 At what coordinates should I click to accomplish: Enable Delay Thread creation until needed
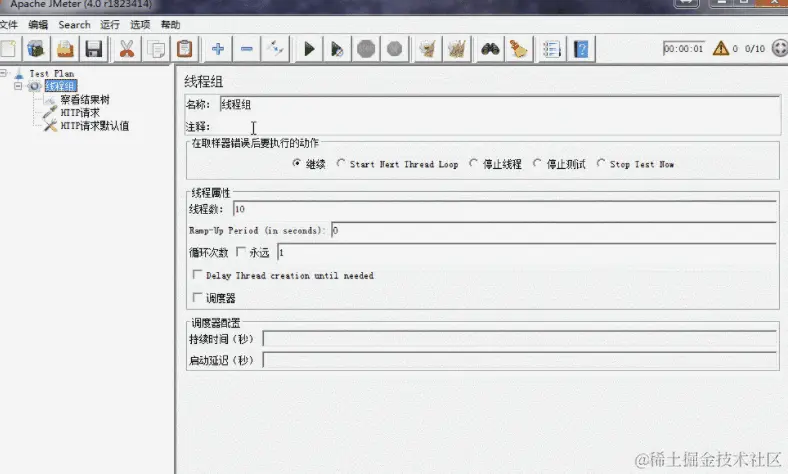[x=198, y=275]
